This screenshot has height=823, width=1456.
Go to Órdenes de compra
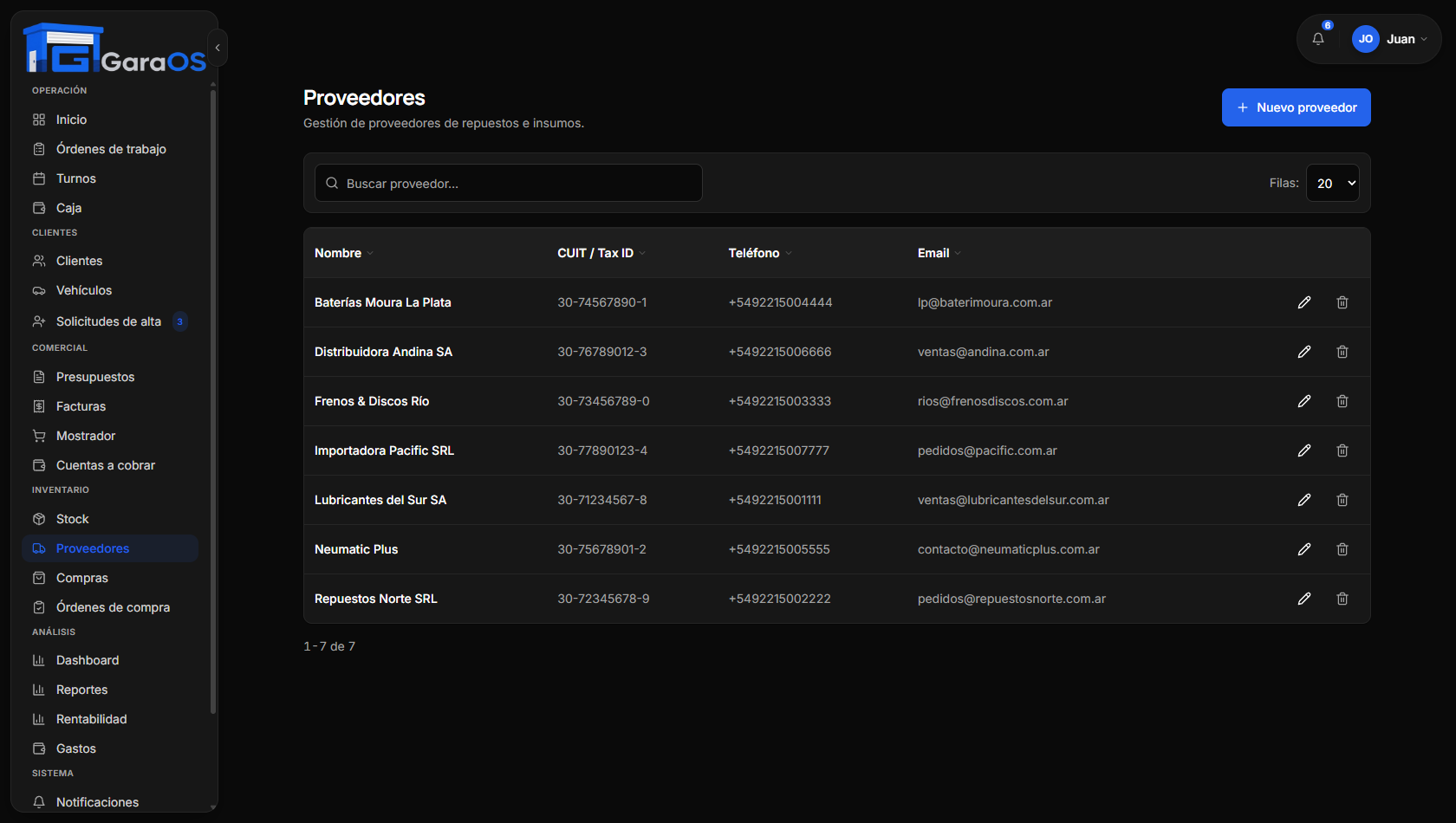[x=110, y=607]
